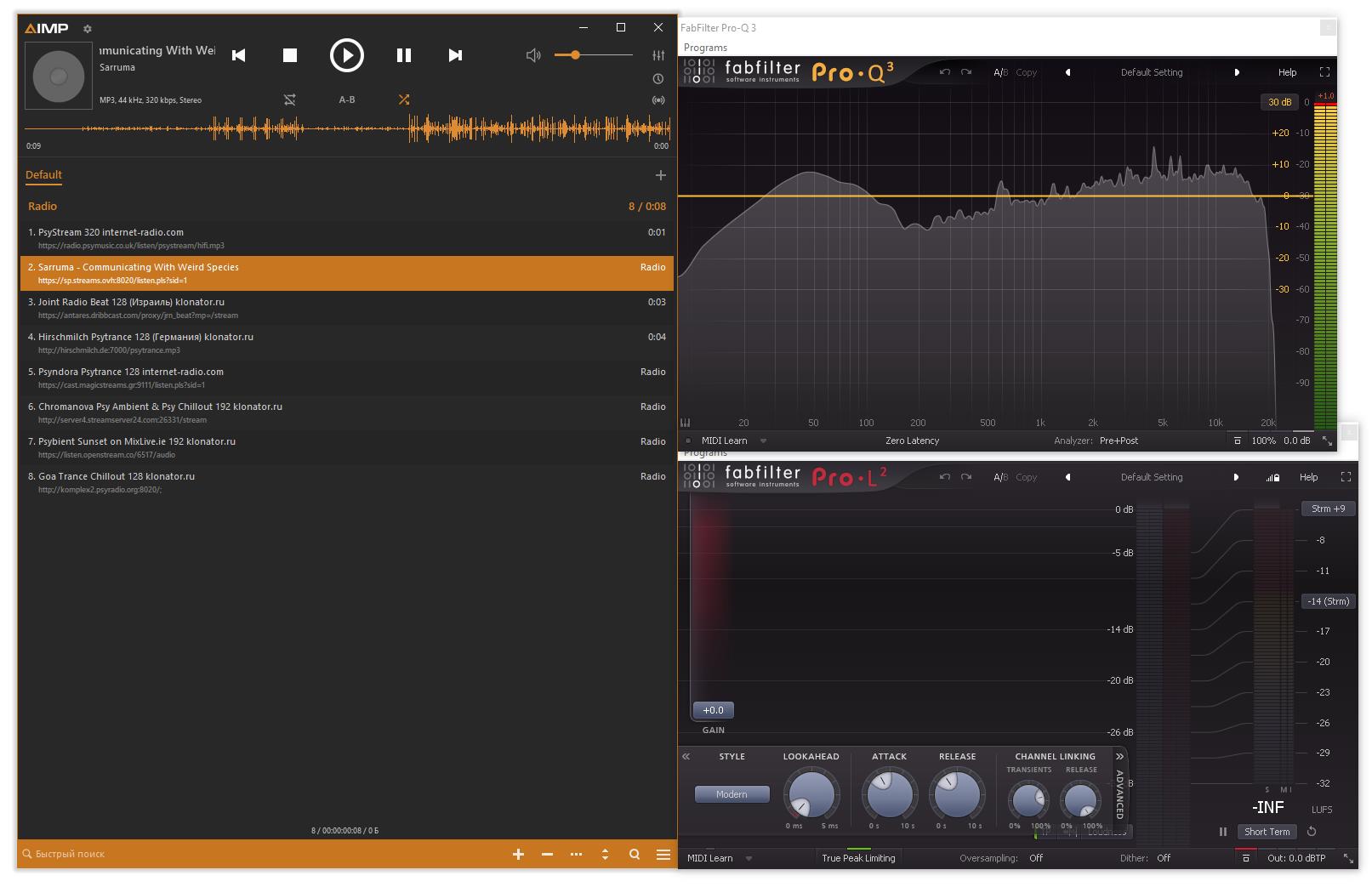
Task: Mute sound with AIMP speaker icon
Action: 533,55
